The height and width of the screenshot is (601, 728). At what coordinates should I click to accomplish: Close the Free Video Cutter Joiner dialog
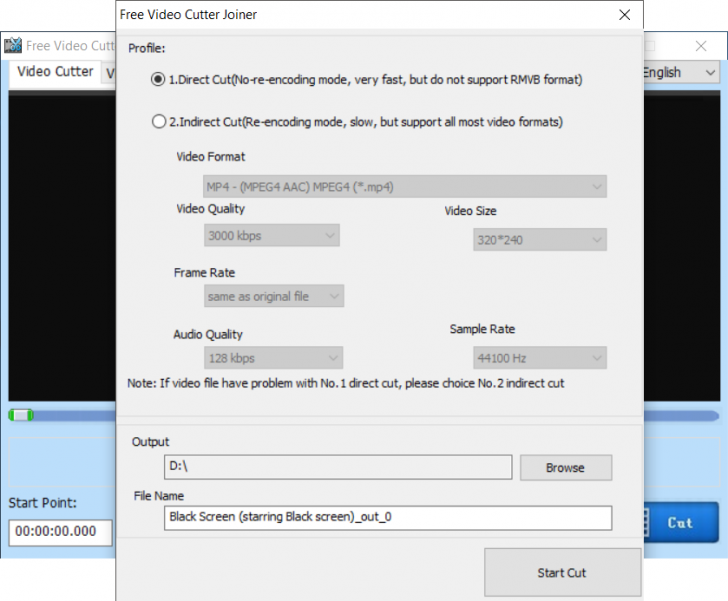click(625, 15)
